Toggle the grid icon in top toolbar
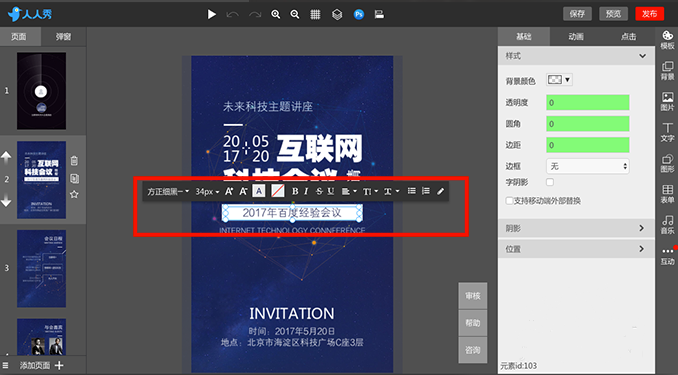 (x=315, y=14)
